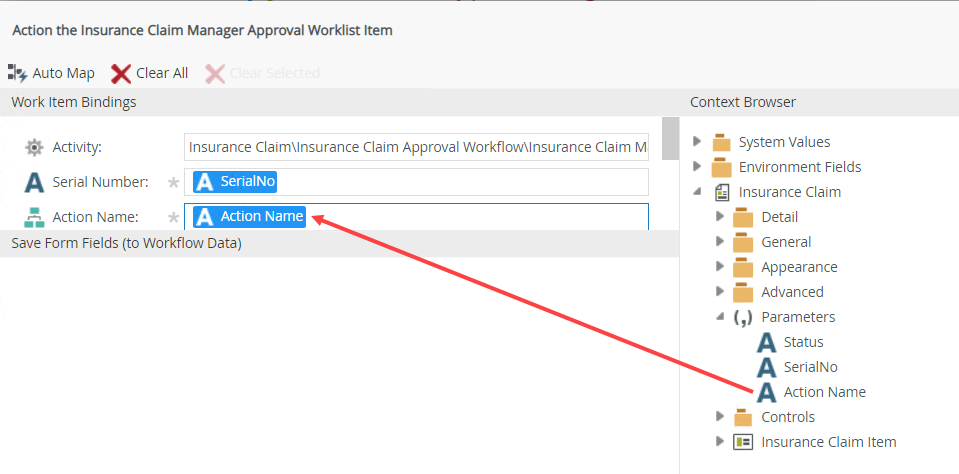Expand the Environment Fields node

pos(697,166)
